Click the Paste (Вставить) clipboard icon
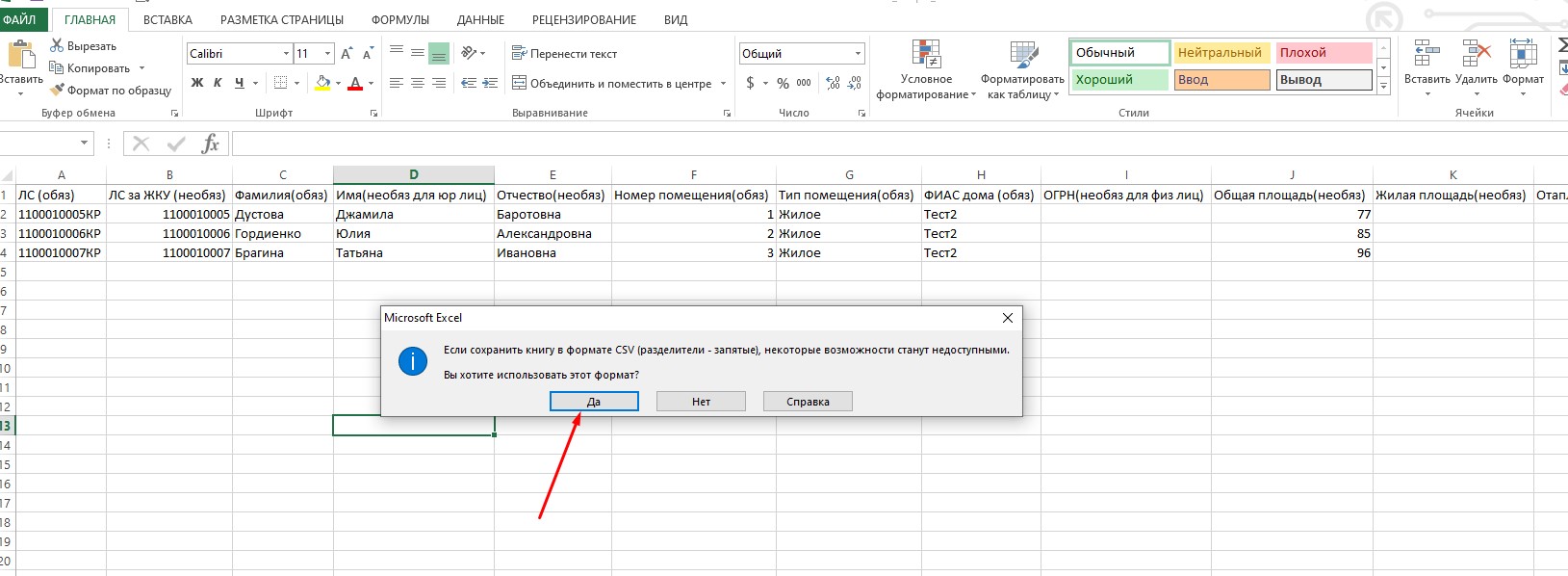 19,53
